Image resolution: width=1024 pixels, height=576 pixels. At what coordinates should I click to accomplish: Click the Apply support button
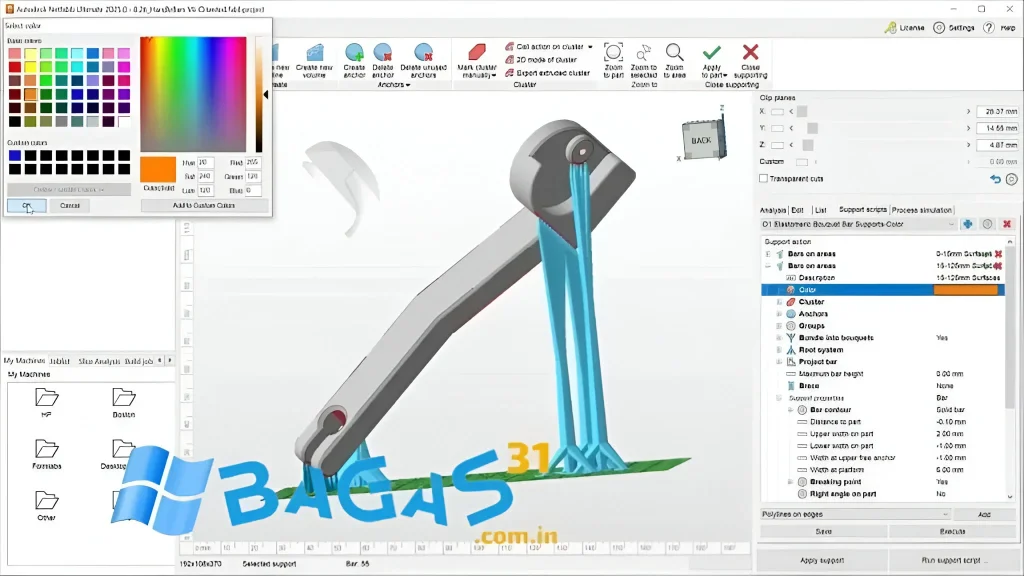[822, 560]
